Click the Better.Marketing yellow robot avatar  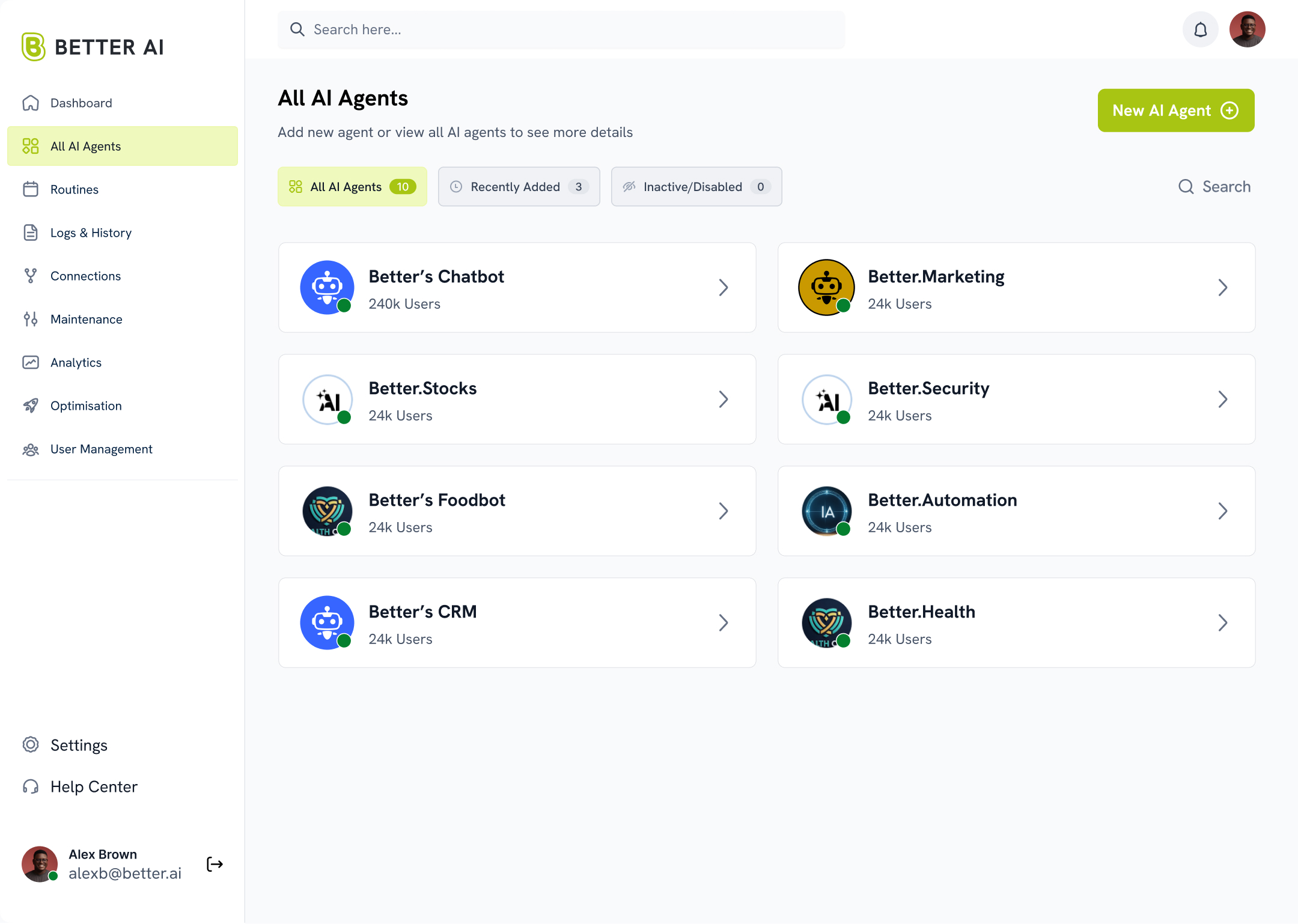(x=826, y=287)
